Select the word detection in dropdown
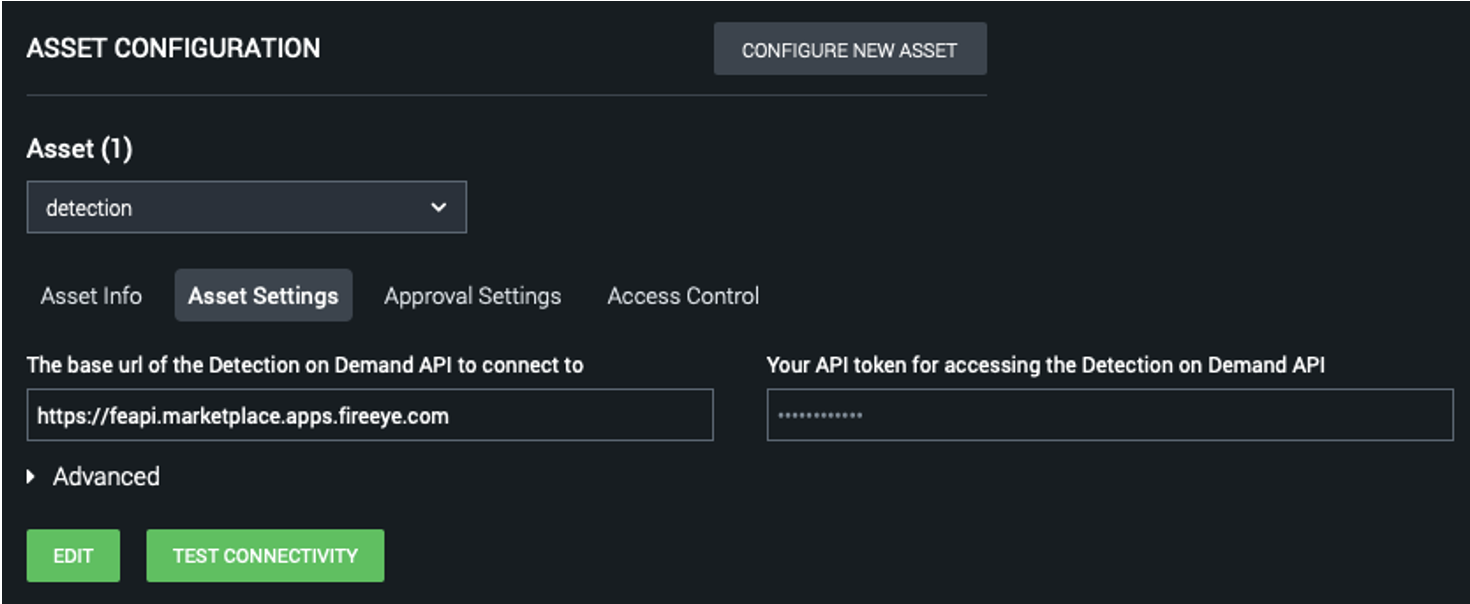This screenshot has width=1470, height=604. (89, 208)
